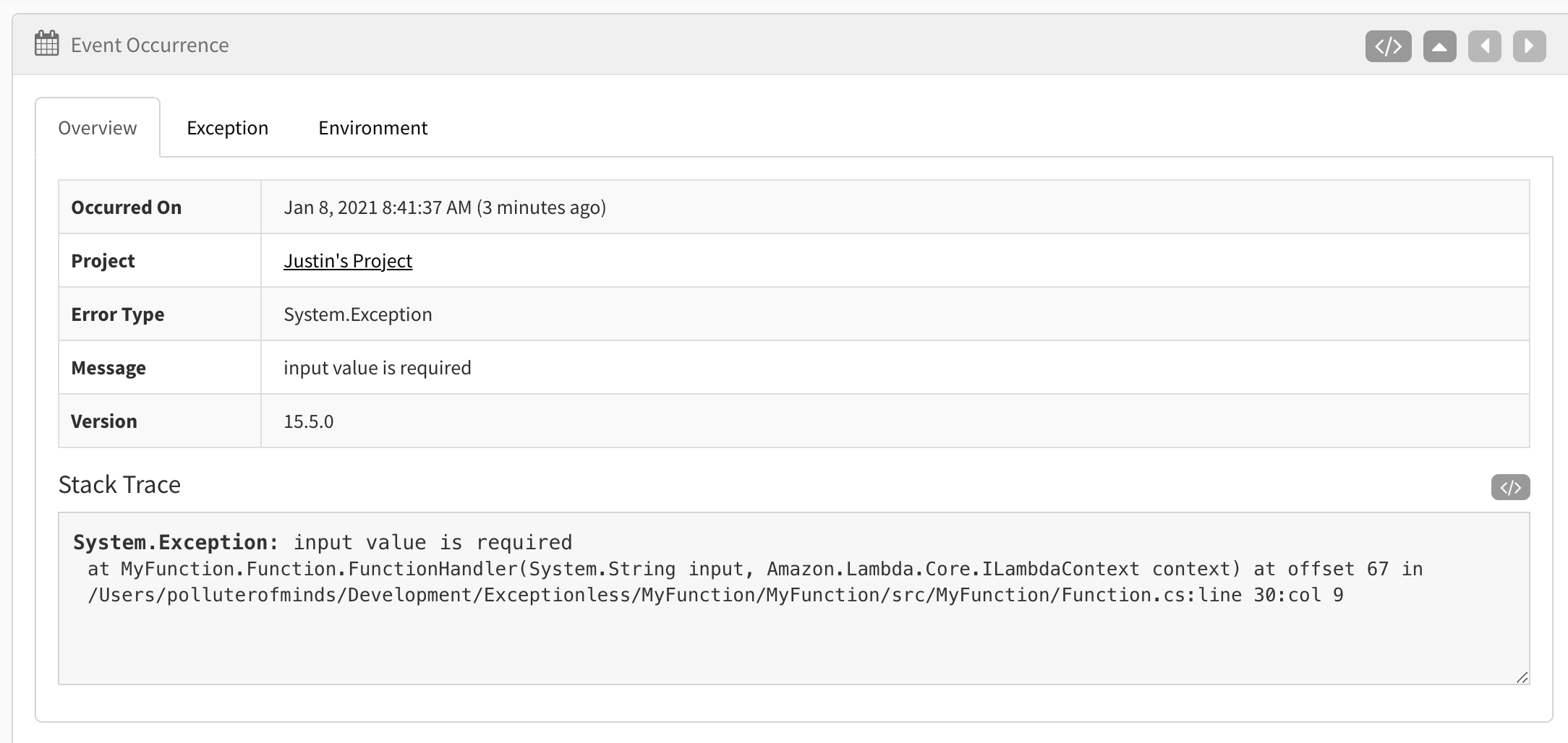Select the error message 'input value is required'
The image size is (1568, 743).
[x=377, y=367]
